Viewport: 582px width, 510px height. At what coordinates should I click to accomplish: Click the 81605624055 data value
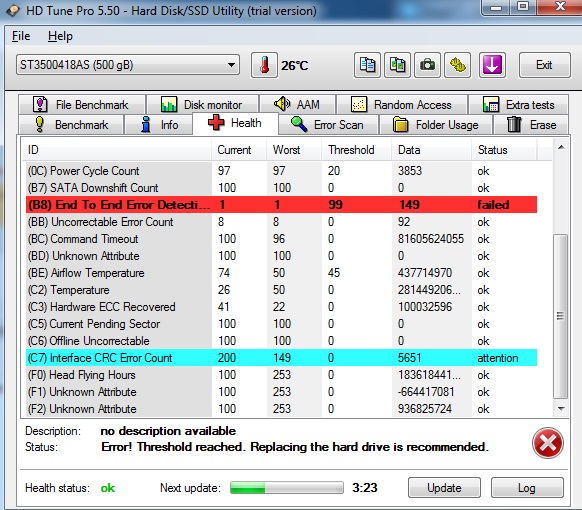point(431,239)
